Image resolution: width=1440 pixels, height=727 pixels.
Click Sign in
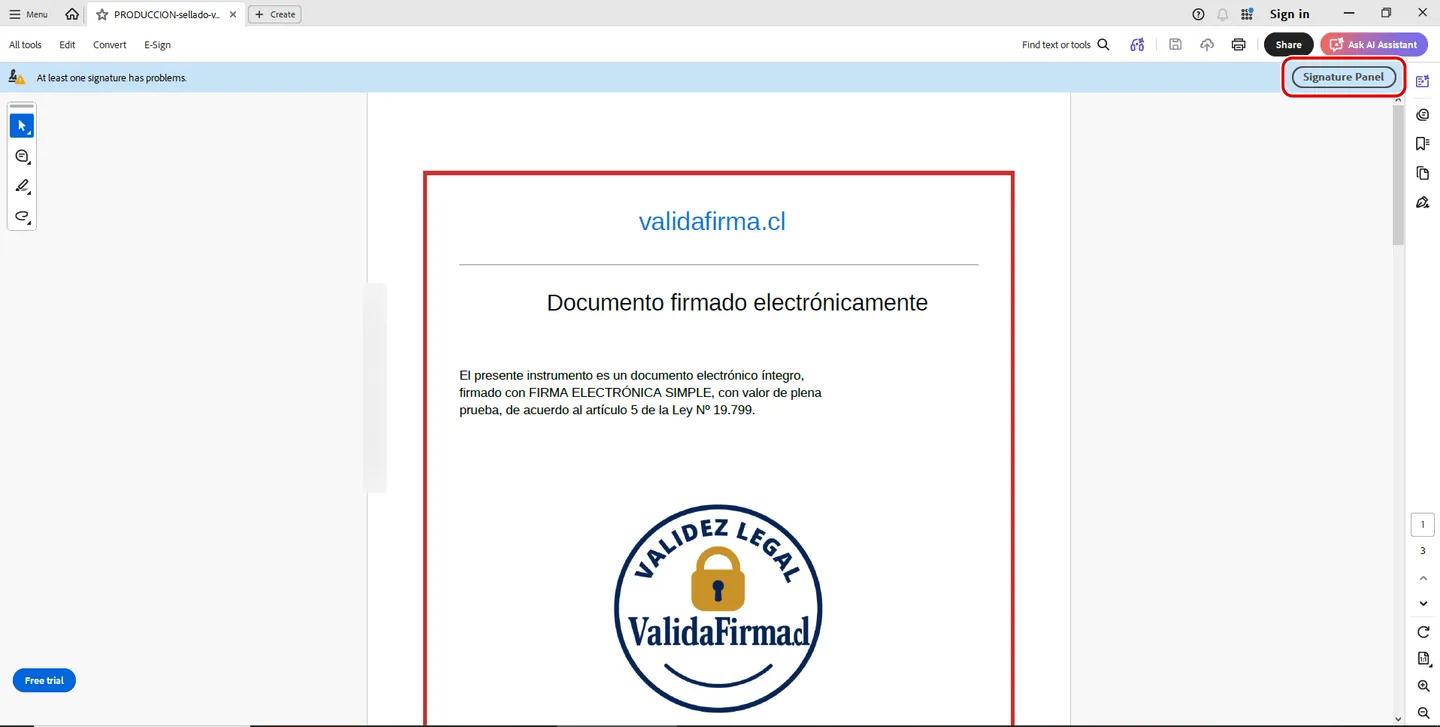point(1289,14)
